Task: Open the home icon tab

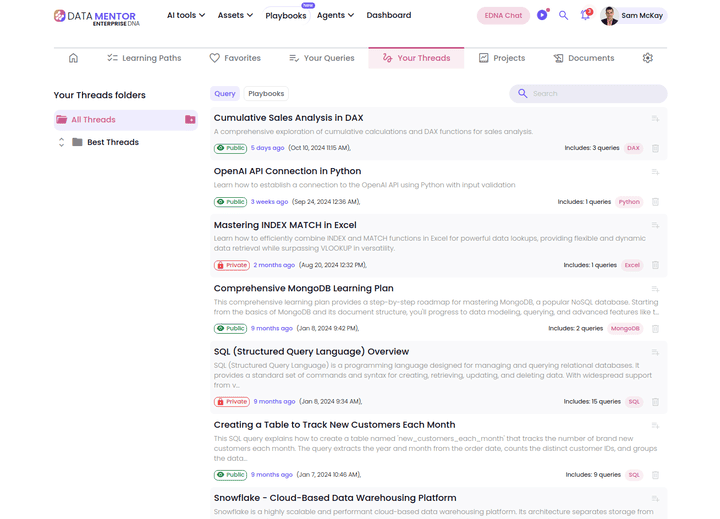Action: (x=73, y=58)
